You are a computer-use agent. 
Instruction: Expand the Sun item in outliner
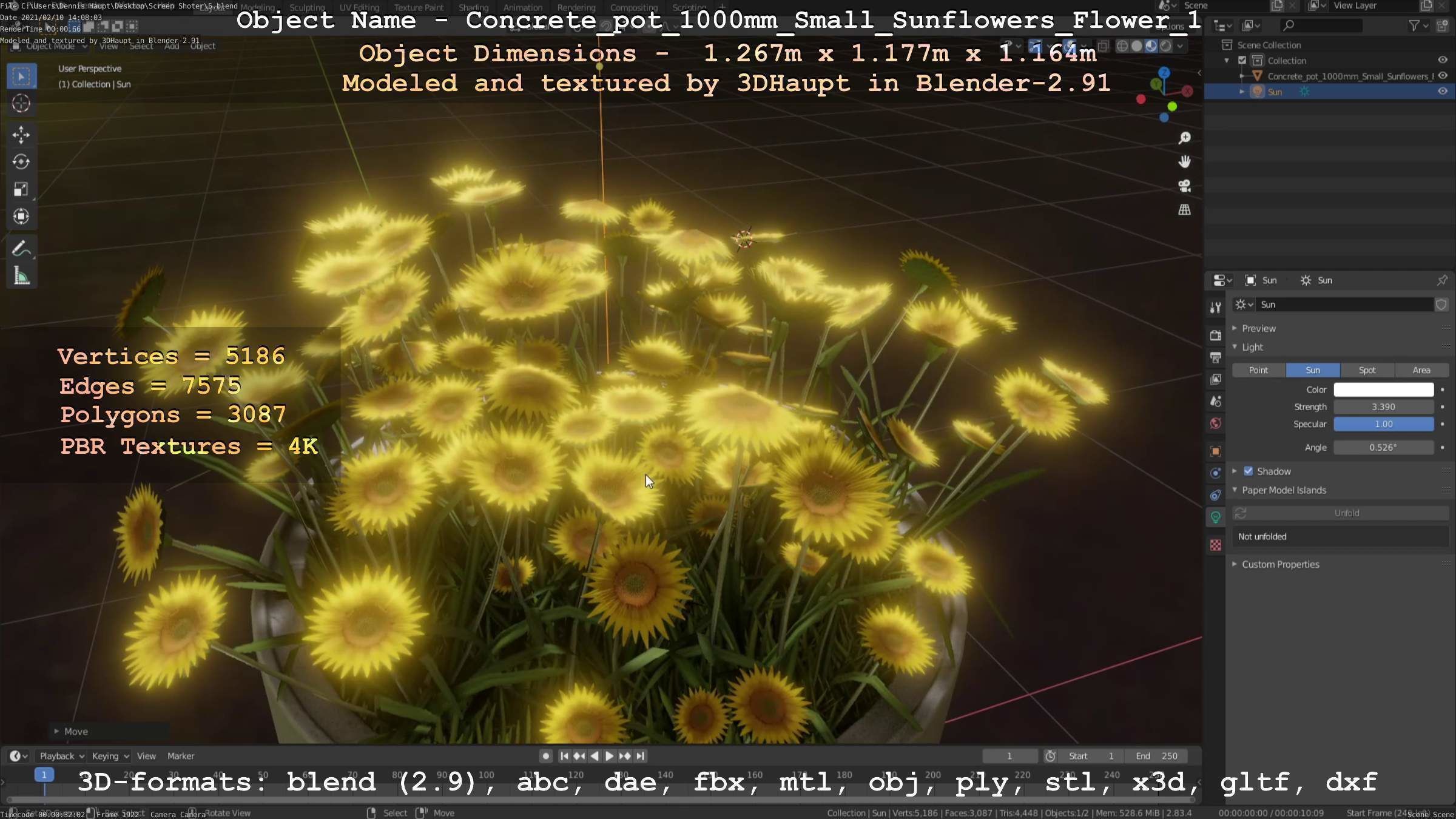point(1242,92)
